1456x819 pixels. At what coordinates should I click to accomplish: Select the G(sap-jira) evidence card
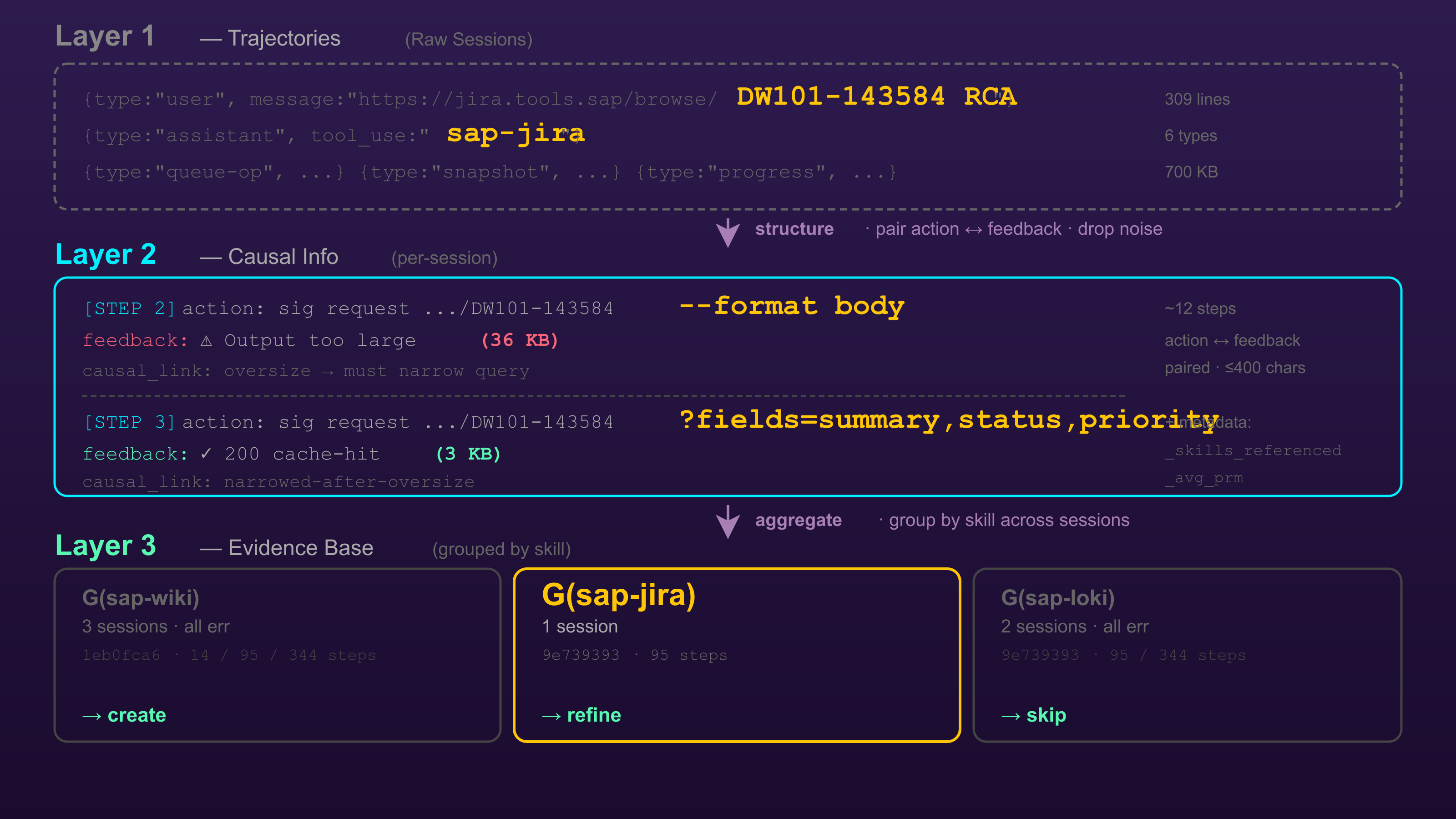pos(737,655)
